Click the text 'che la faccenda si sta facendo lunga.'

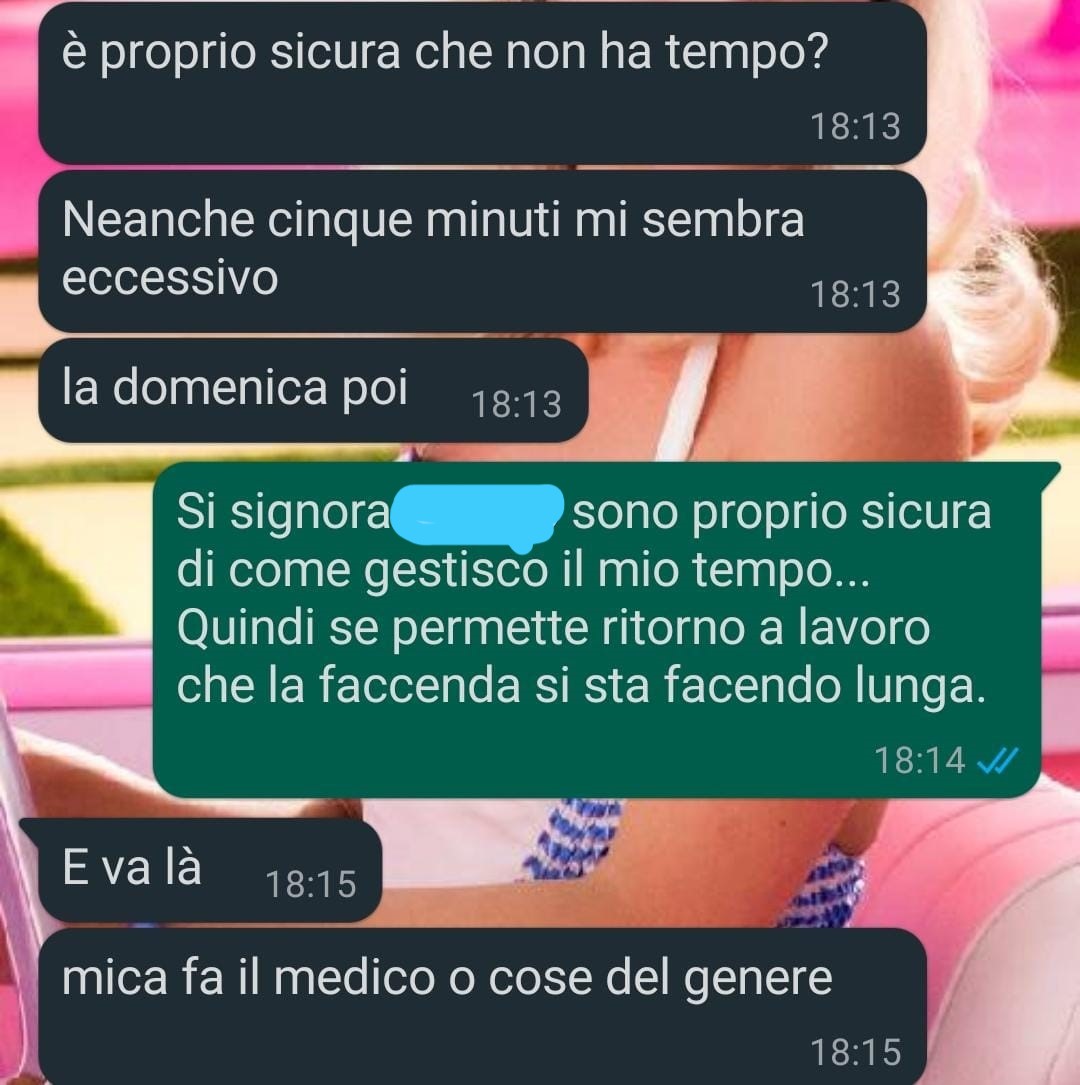581,686
